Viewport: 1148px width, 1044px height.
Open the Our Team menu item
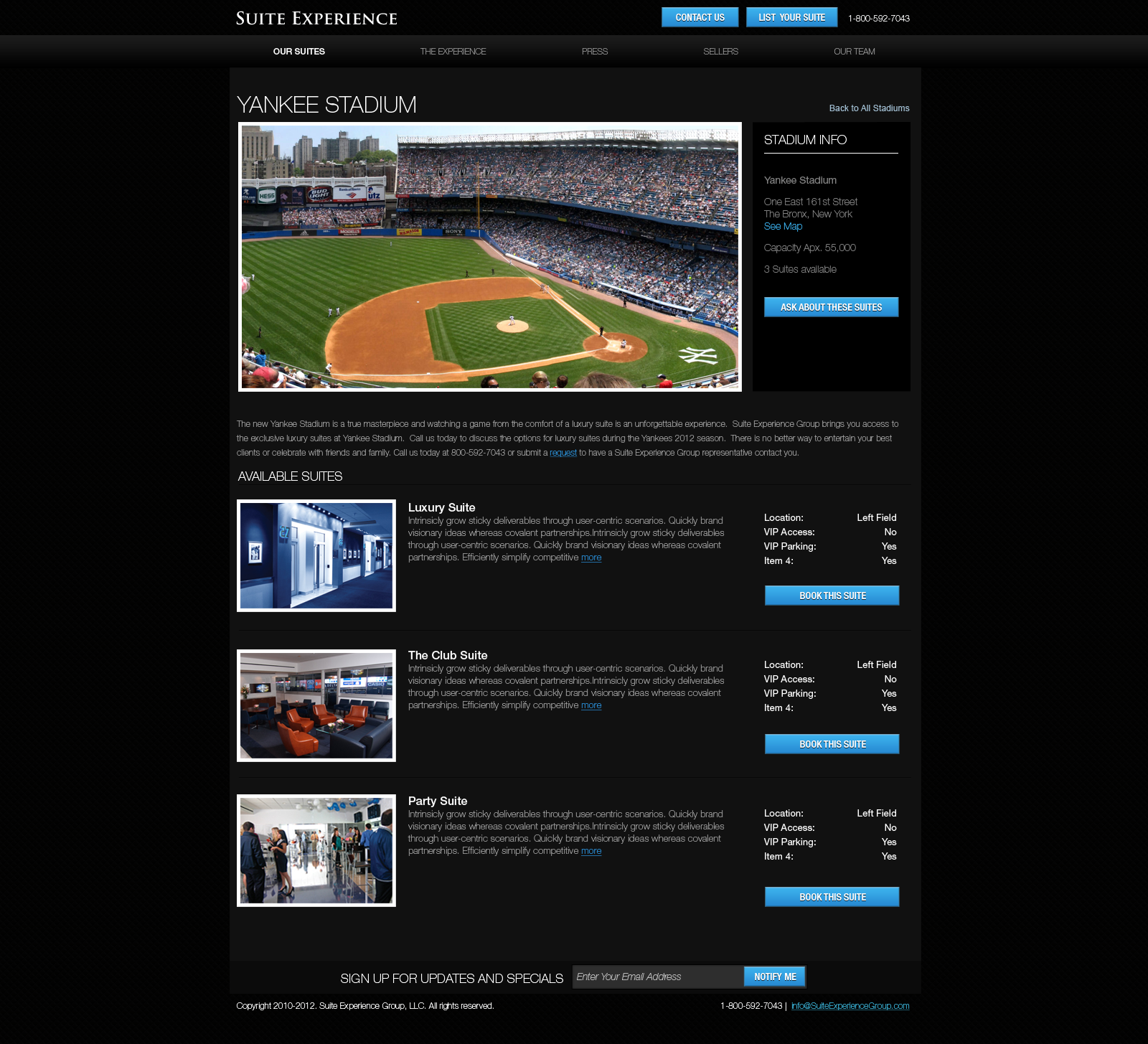tap(854, 52)
